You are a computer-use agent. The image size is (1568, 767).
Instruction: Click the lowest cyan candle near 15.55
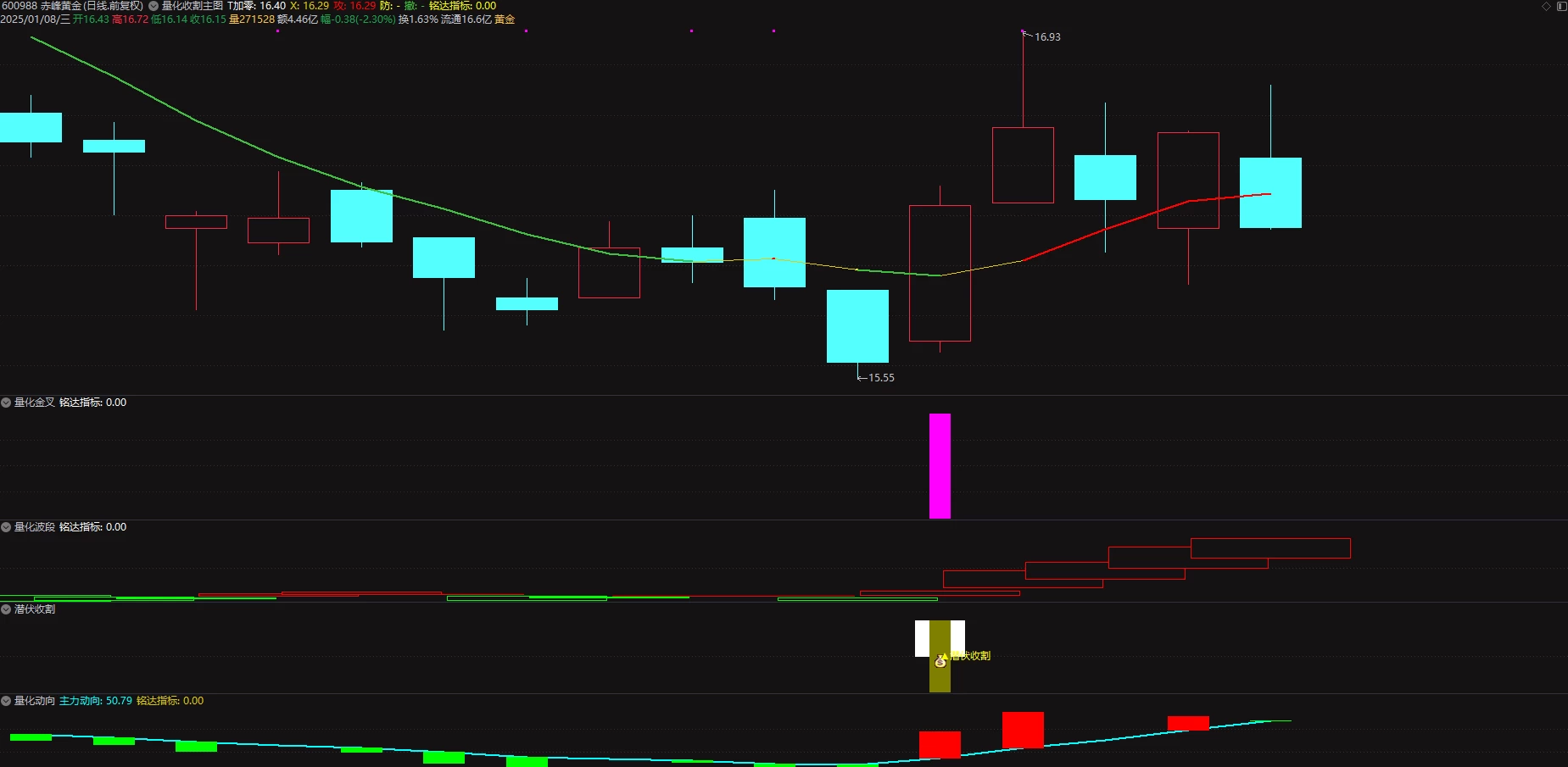coord(857,326)
